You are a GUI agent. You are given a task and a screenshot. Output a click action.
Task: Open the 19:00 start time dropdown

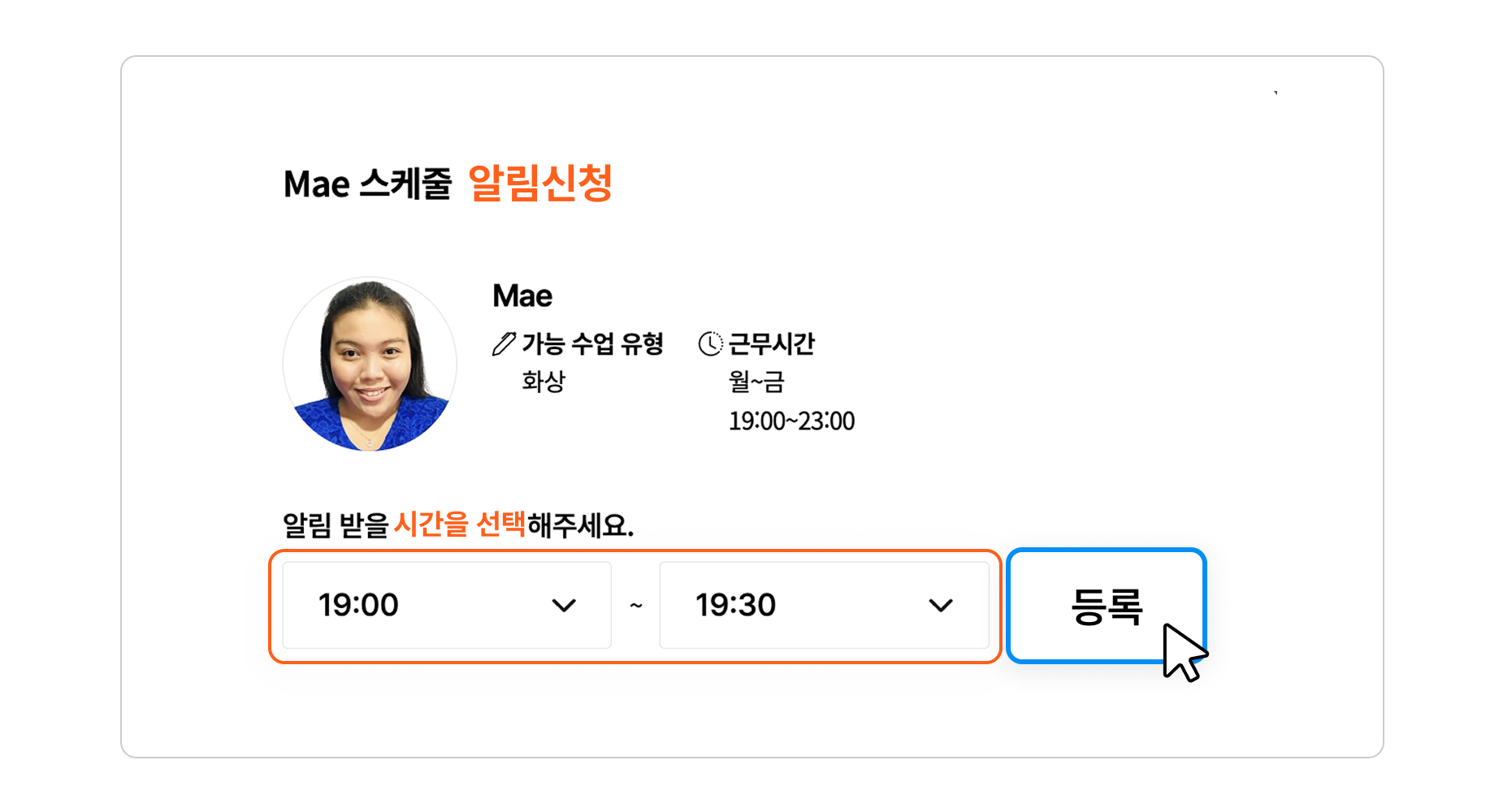tap(446, 605)
